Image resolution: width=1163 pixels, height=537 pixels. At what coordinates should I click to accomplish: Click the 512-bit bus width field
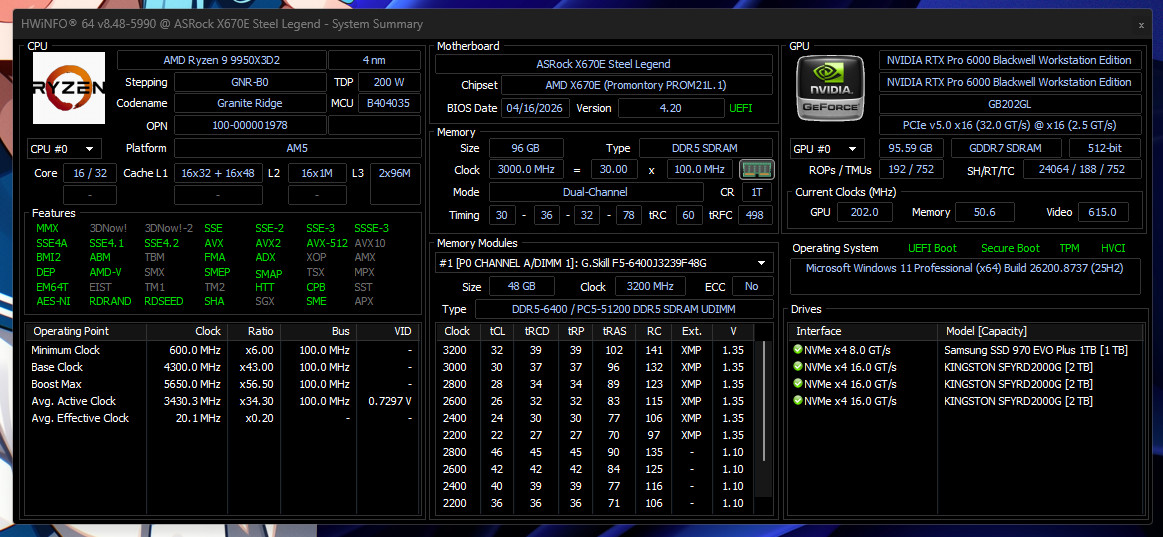[1104, 148]
